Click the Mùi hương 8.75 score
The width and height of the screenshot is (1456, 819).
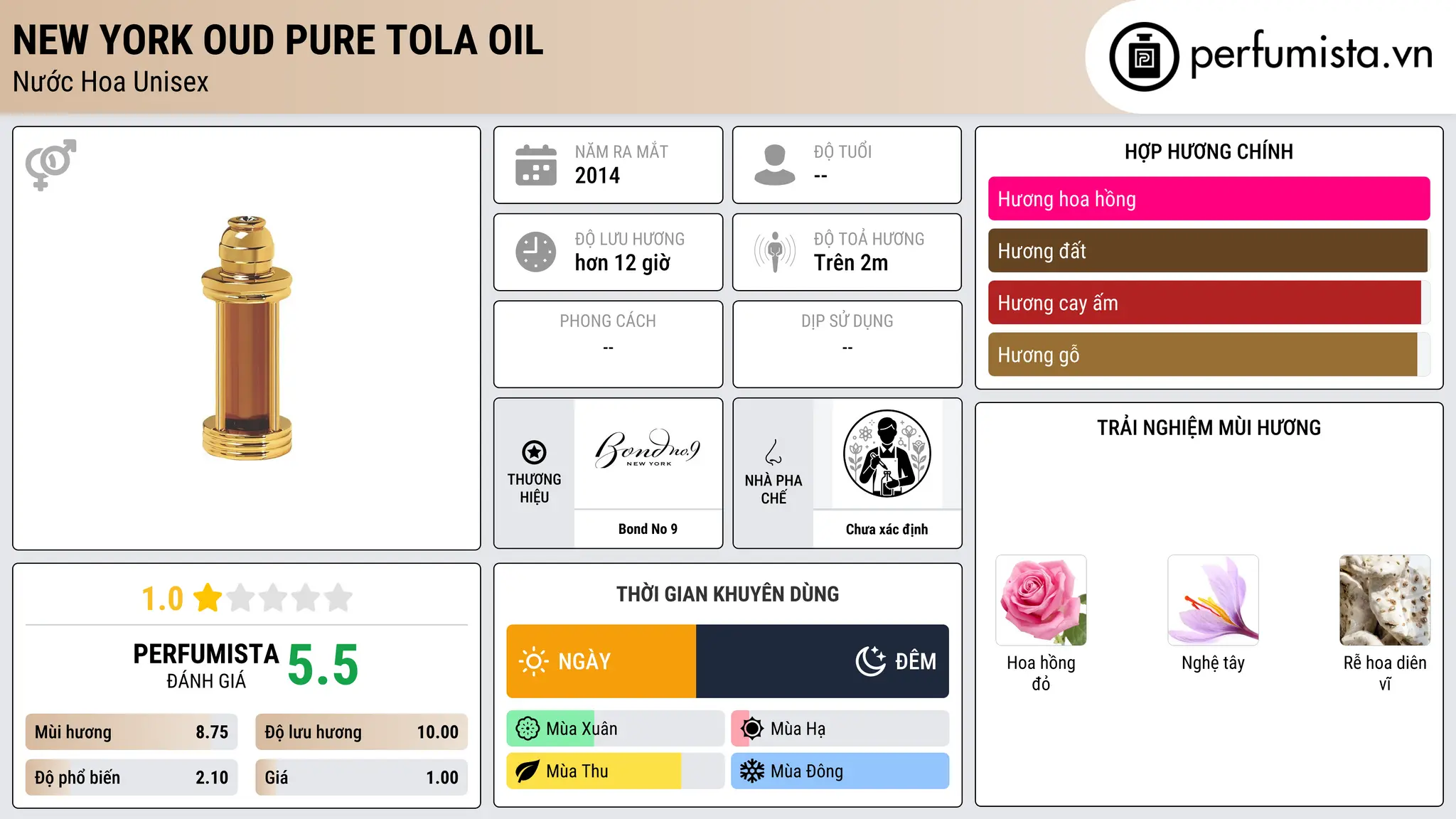tap(132, 732)
